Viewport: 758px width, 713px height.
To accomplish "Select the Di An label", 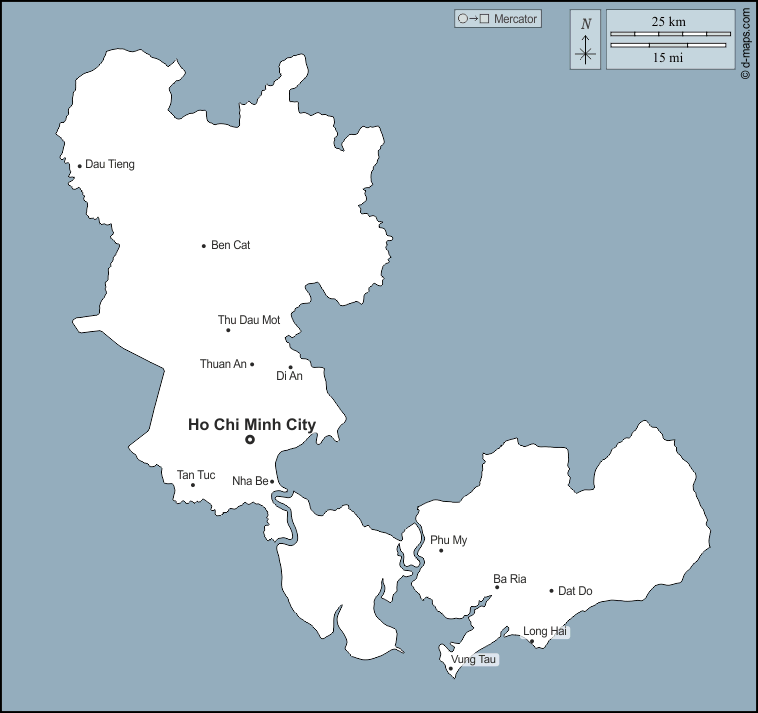I will point(289,376).
